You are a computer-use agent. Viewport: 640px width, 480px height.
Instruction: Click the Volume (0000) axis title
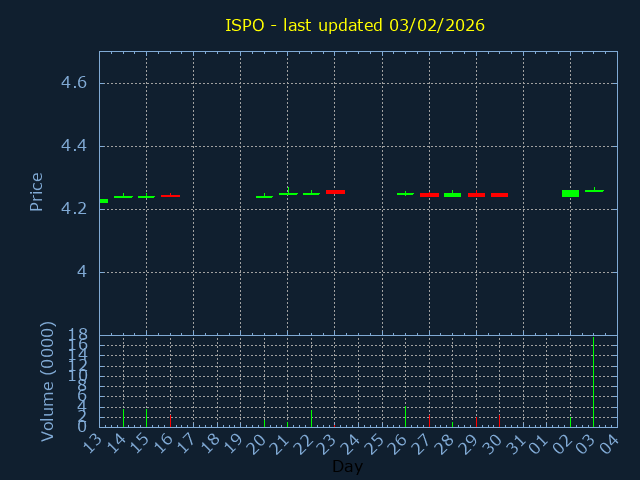(47, 381)
